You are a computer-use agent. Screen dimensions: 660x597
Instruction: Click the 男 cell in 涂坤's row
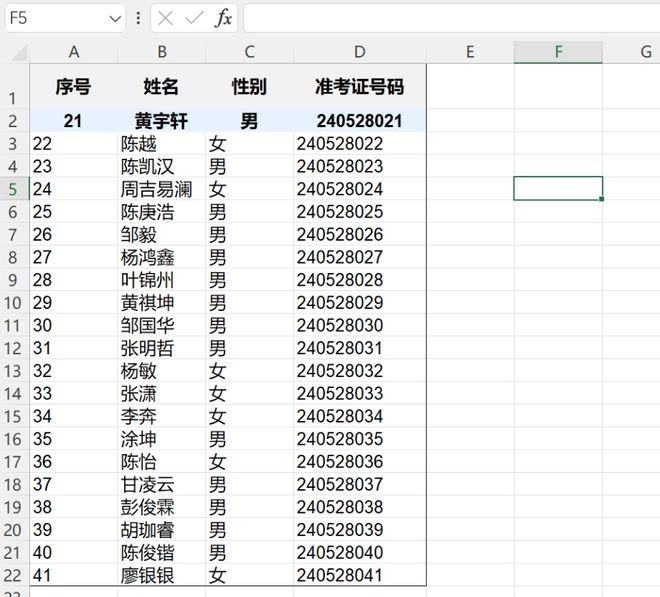250,439
